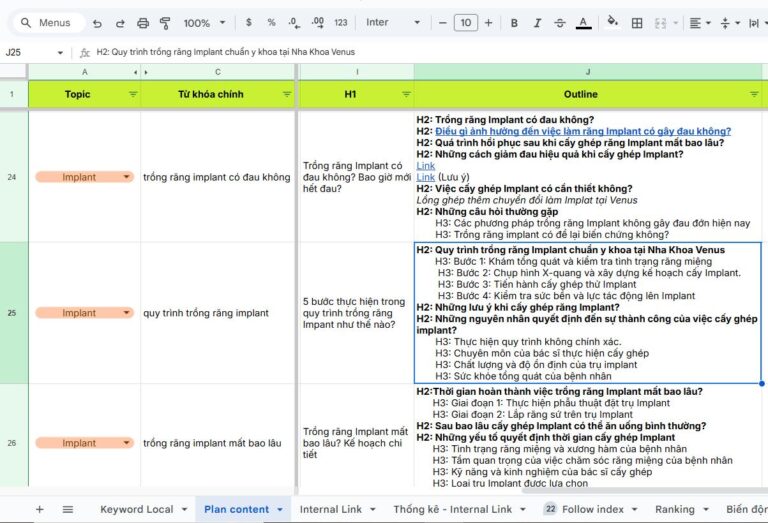Switch to the Internal Link sheet tab
The image size is (768, 523).
(x=331, y=509)
